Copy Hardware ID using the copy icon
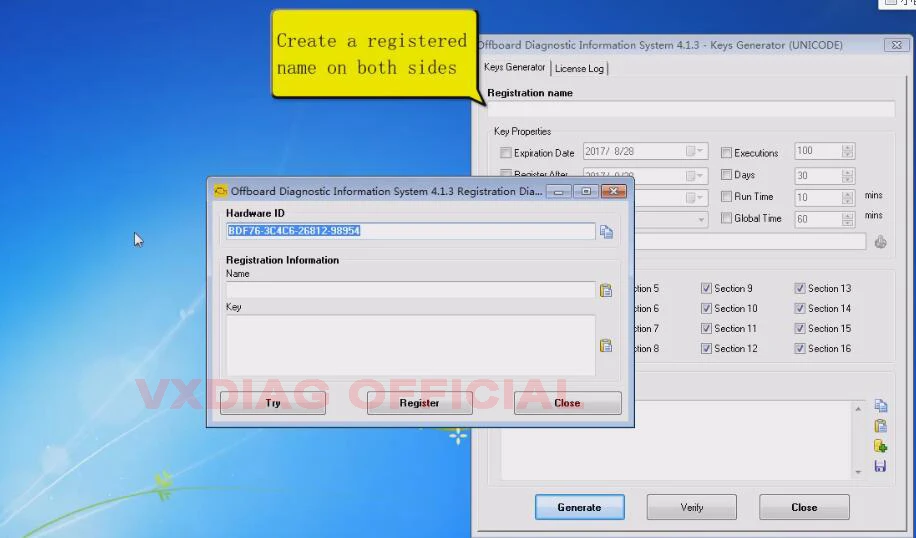This screenshot has width=916, height=538. [606, 232]
